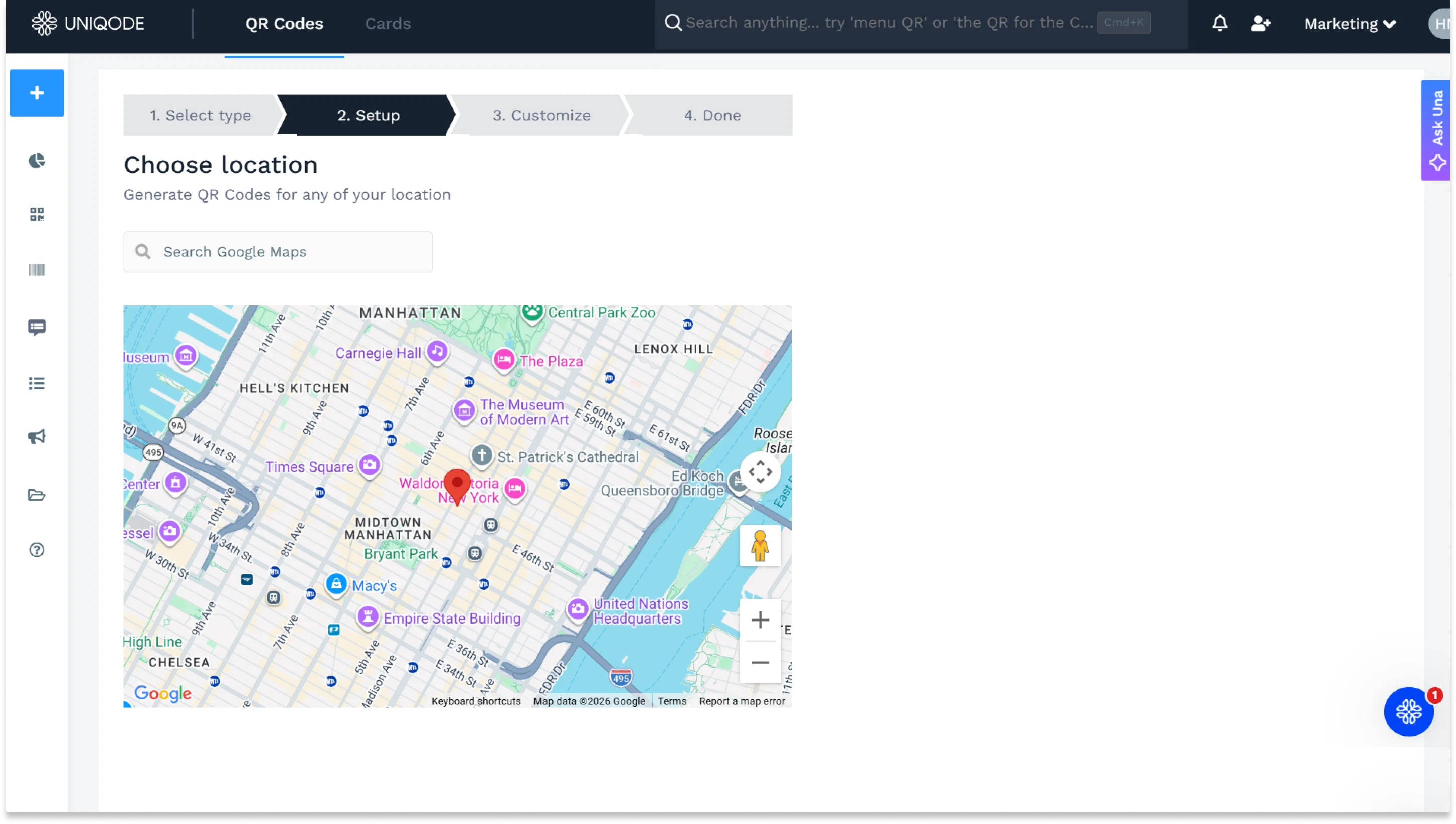Click the Waldorf Astoria hotel marker
The height and width of the screenshot is (824, 1456).
(515, 488)
